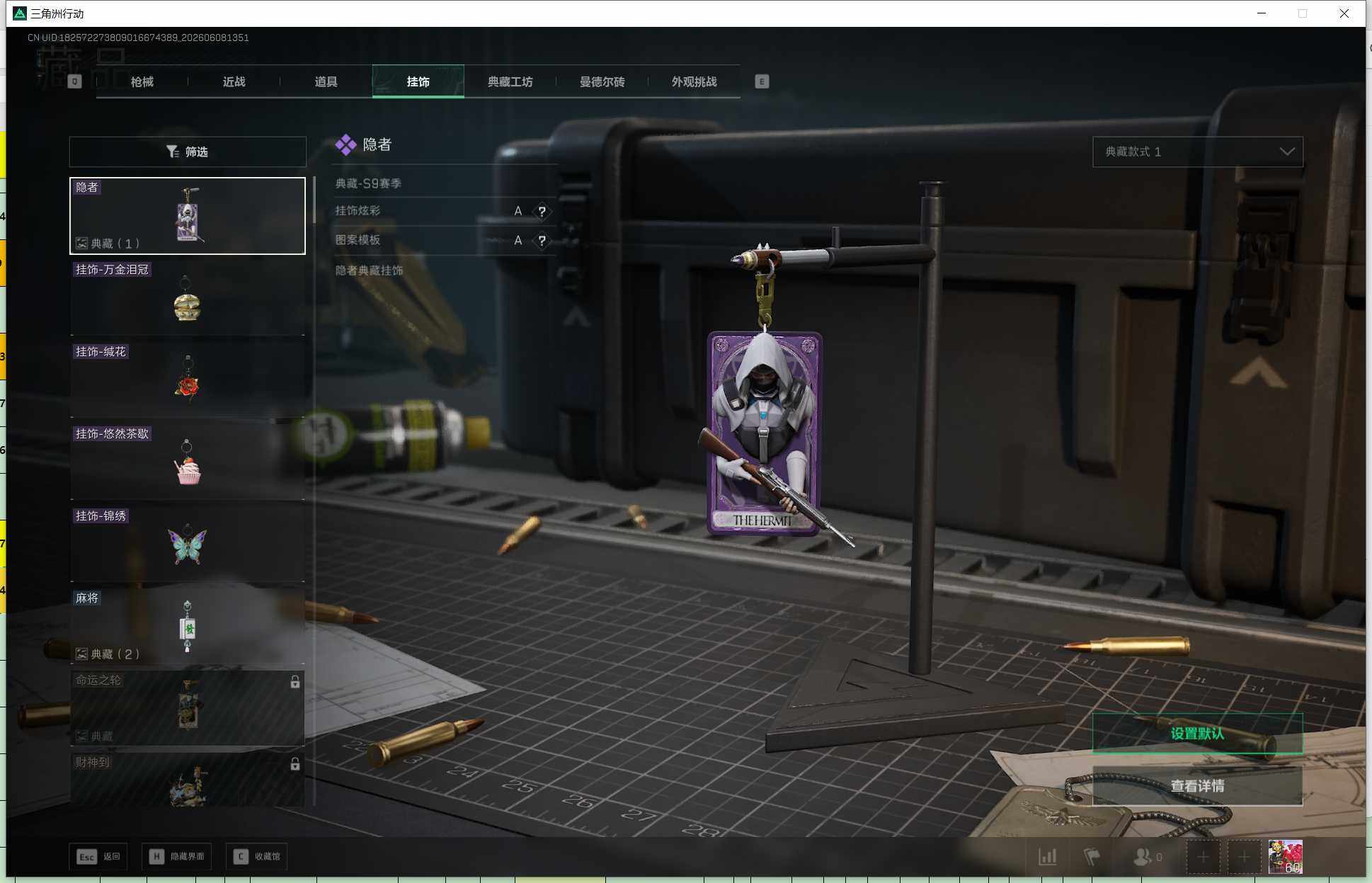Click the charm list scrollbar
This screenshot has width=1372, height=883.
pos(314,200)
